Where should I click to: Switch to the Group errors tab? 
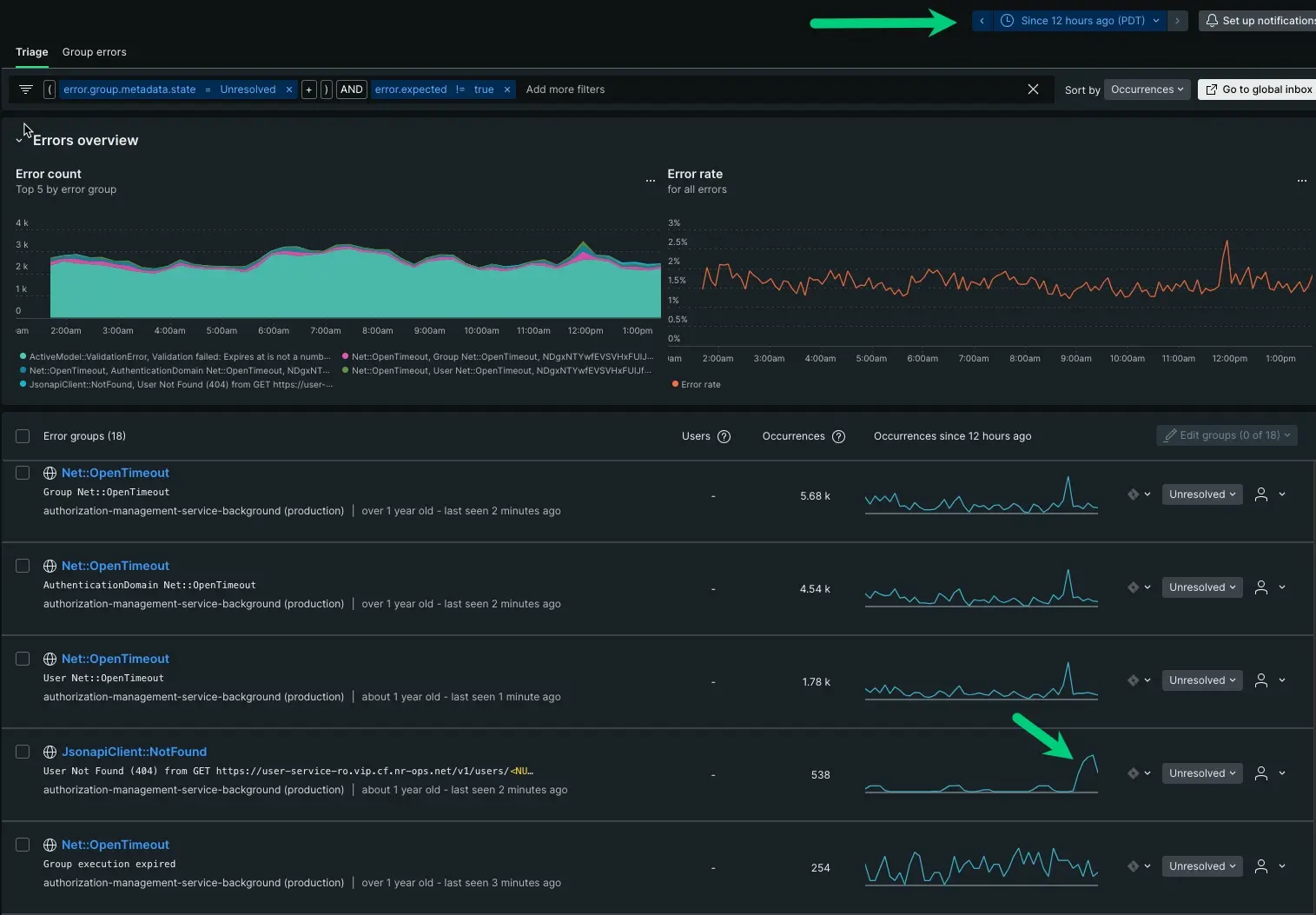(x=94, y=52)
